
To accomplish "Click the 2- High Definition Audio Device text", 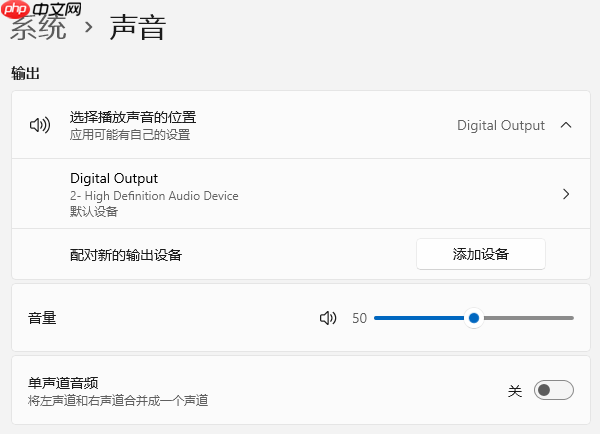I will click(x=154, y=196).
